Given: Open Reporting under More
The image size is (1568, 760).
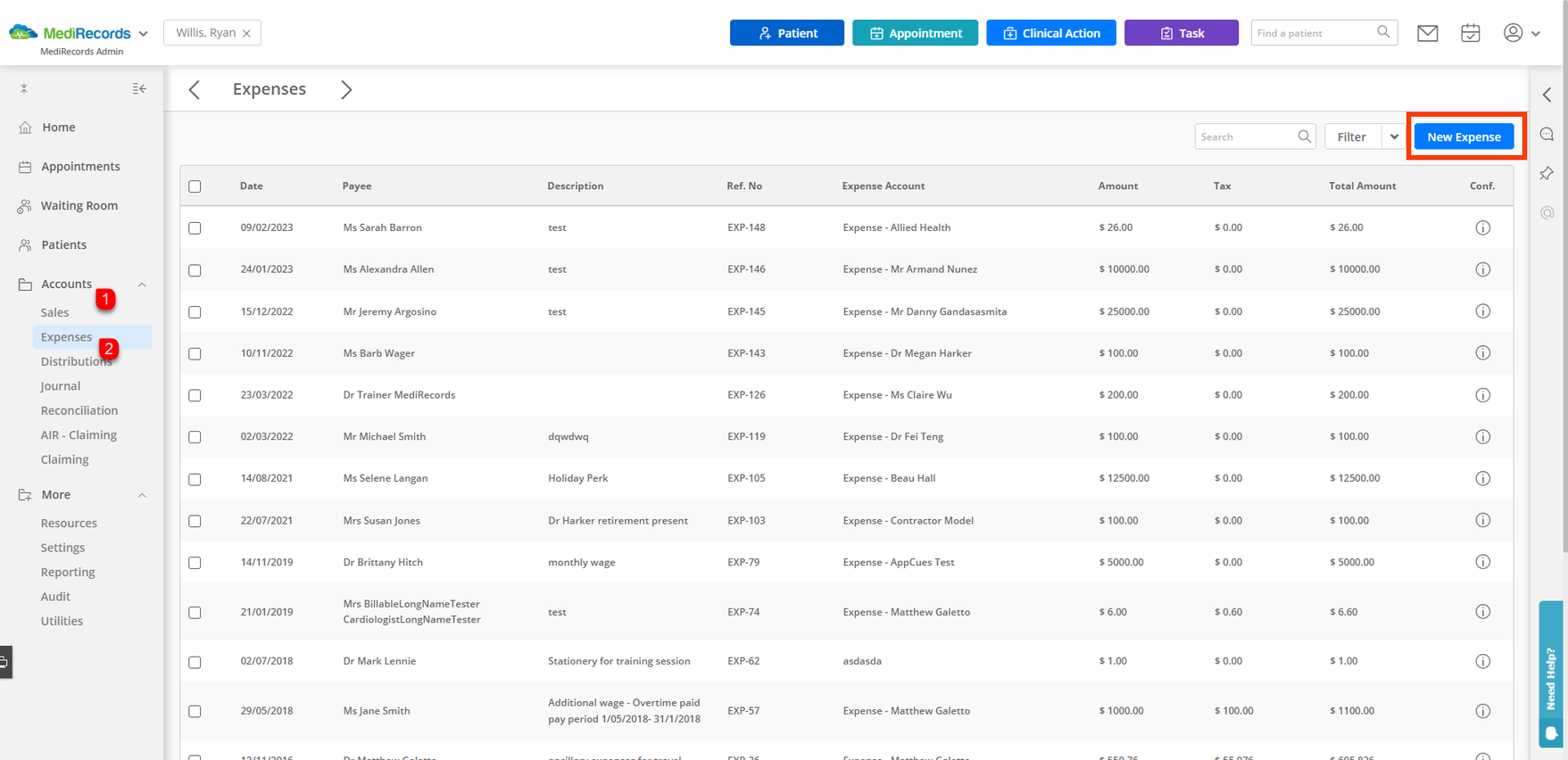Looking at the screenshot, I should [68, 573].
